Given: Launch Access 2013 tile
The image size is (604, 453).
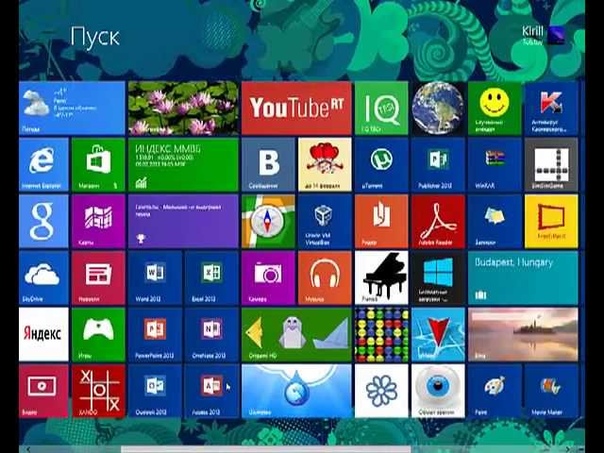Looking at the screenshot, I should pyautogui.click(x=211, y=391).
